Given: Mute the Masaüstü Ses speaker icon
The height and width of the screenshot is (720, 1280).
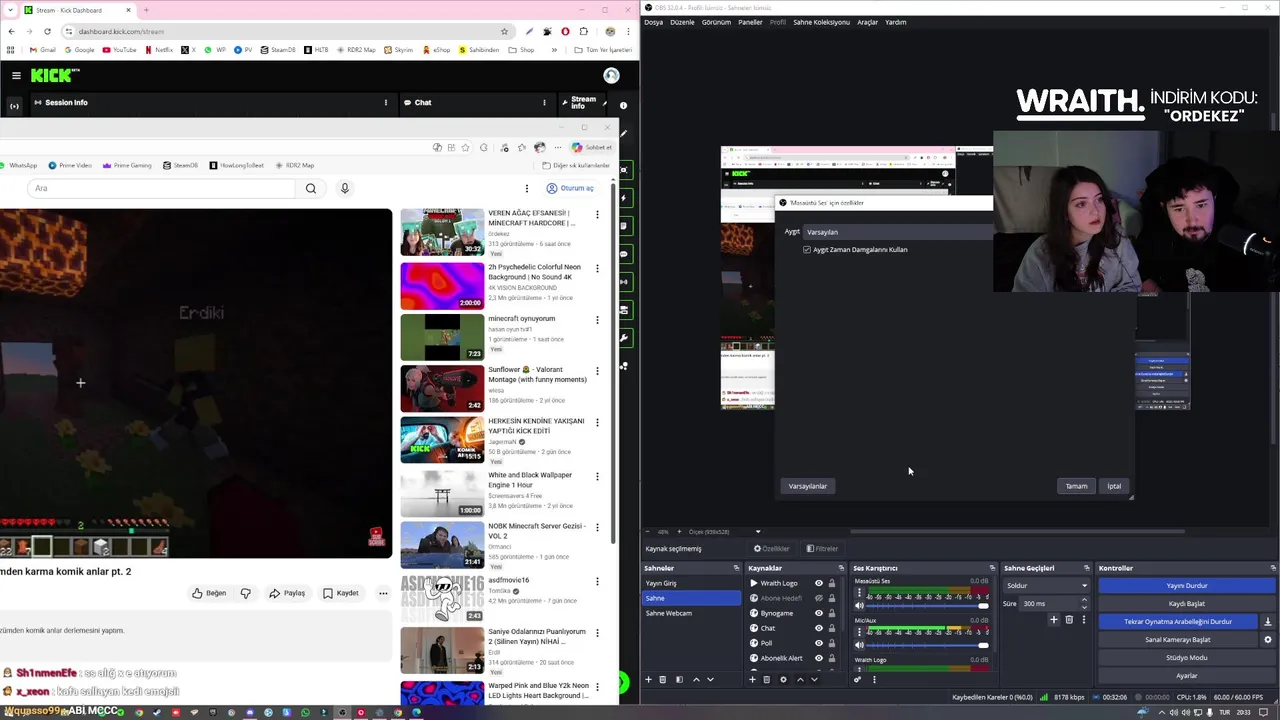Looking at the screenshot, I should 859,606.
